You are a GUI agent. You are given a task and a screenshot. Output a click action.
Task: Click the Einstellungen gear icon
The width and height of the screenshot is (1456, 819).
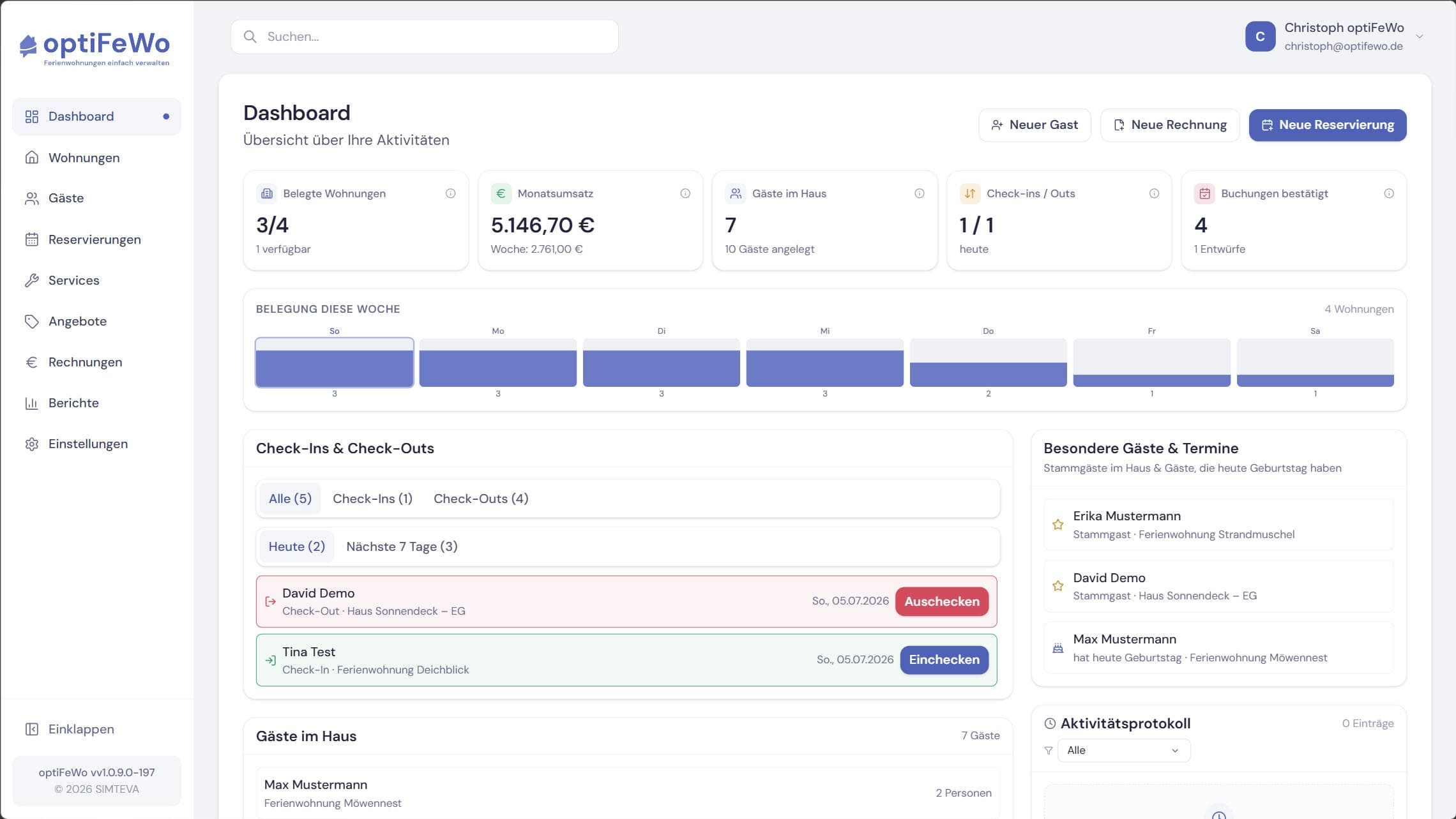[32, 444]
